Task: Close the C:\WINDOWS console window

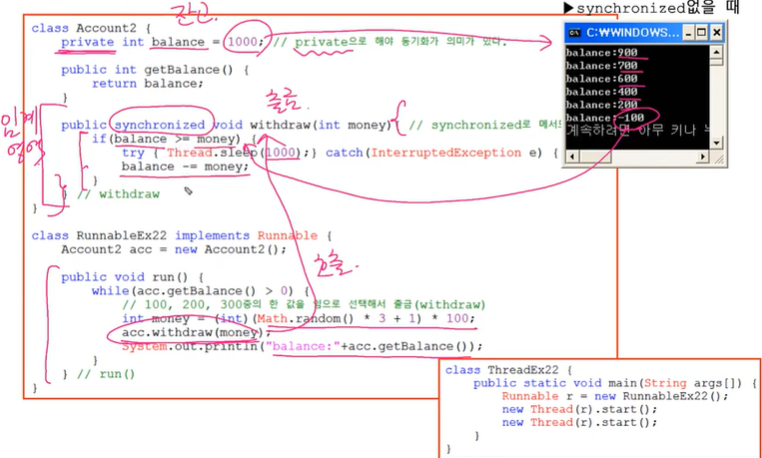Action: click(716, 33)
